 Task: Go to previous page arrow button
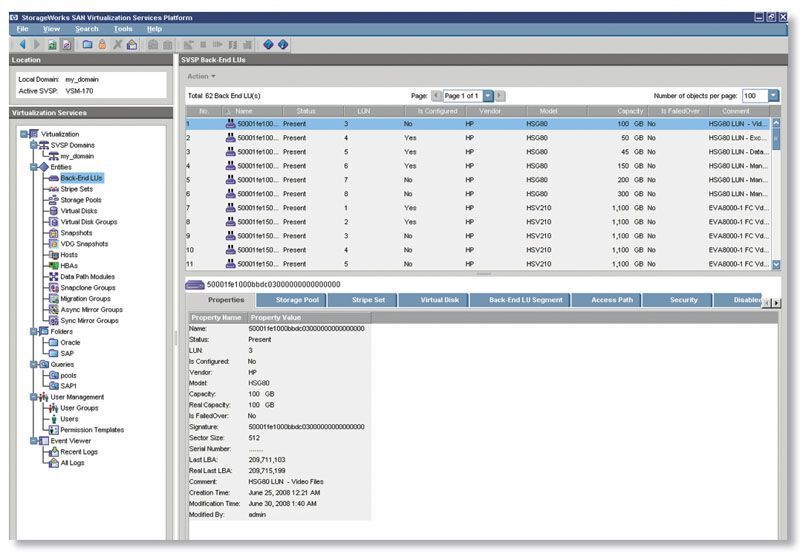point(437,95)
